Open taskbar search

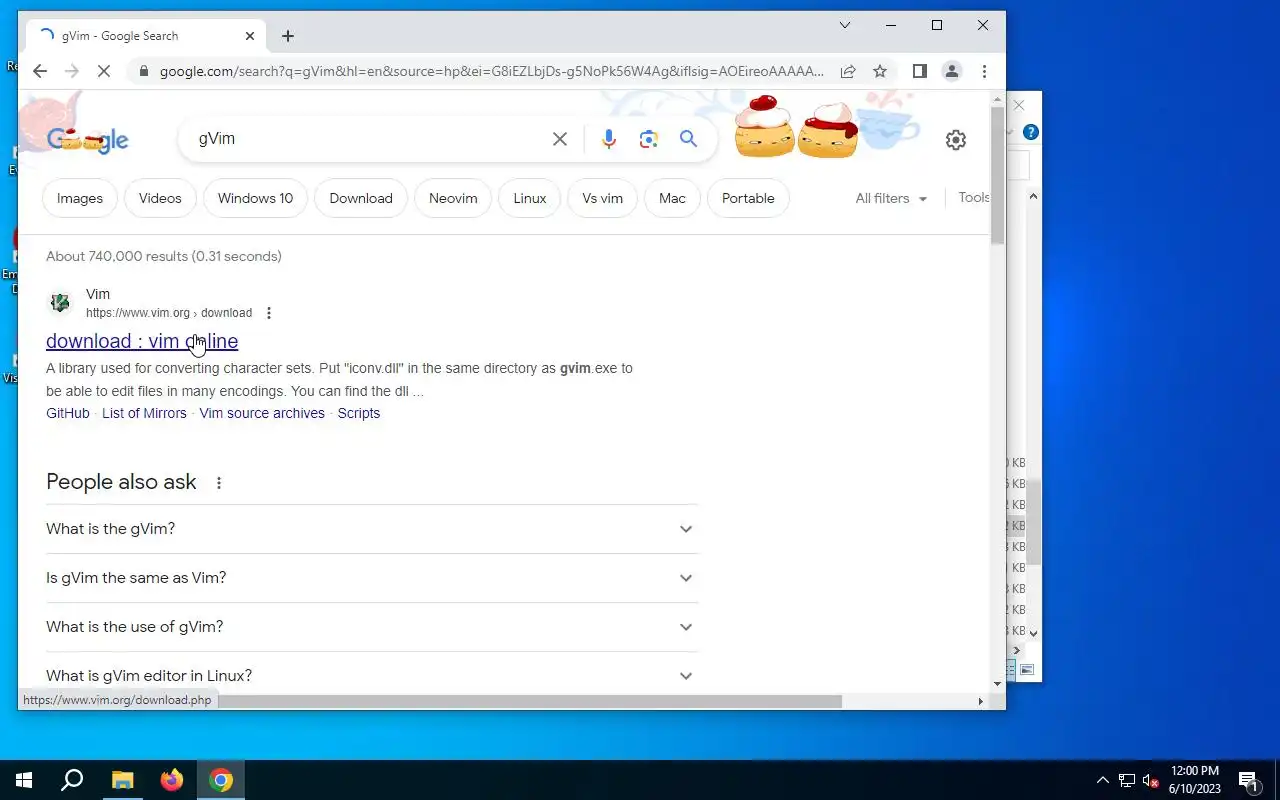72,780
